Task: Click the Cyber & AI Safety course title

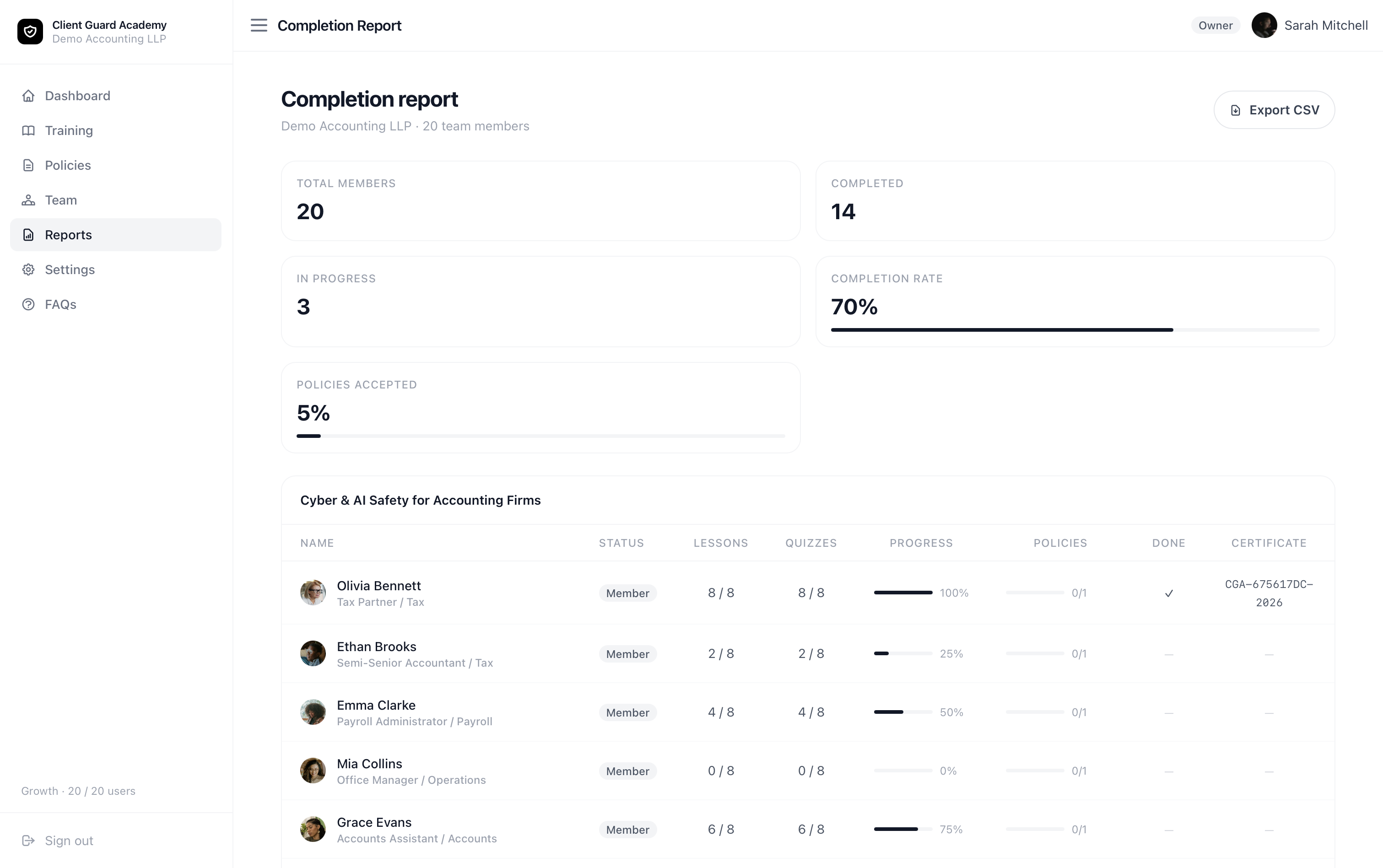Action: click(420, 500)
